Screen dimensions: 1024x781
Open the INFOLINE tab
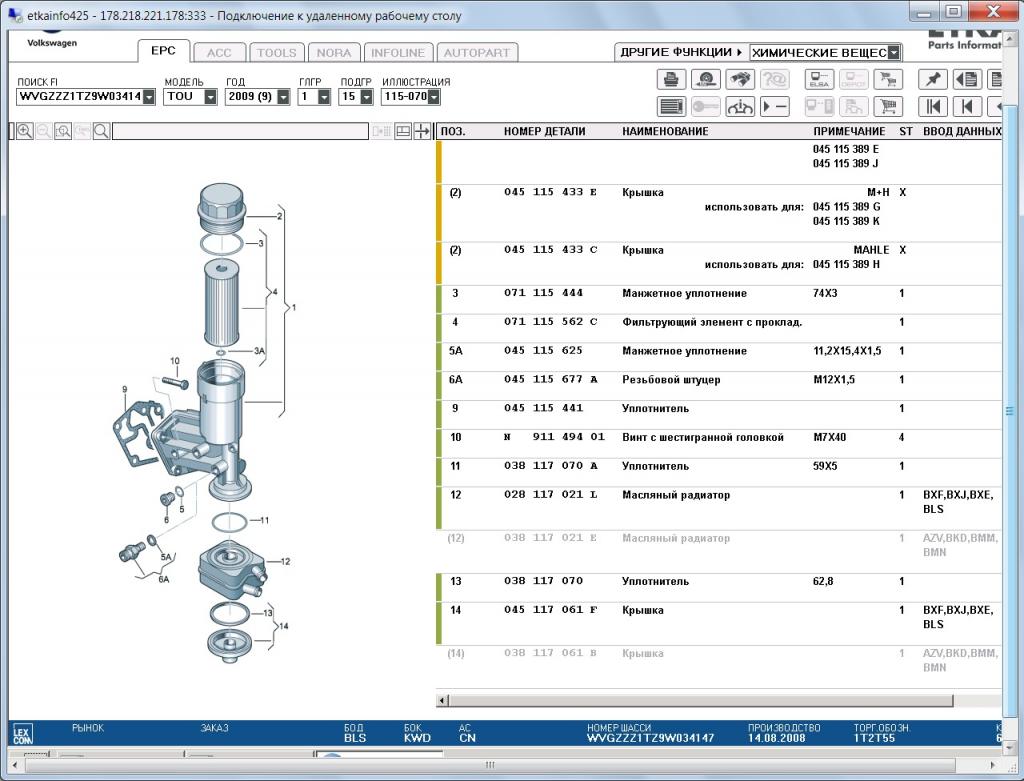pos(398,53)
